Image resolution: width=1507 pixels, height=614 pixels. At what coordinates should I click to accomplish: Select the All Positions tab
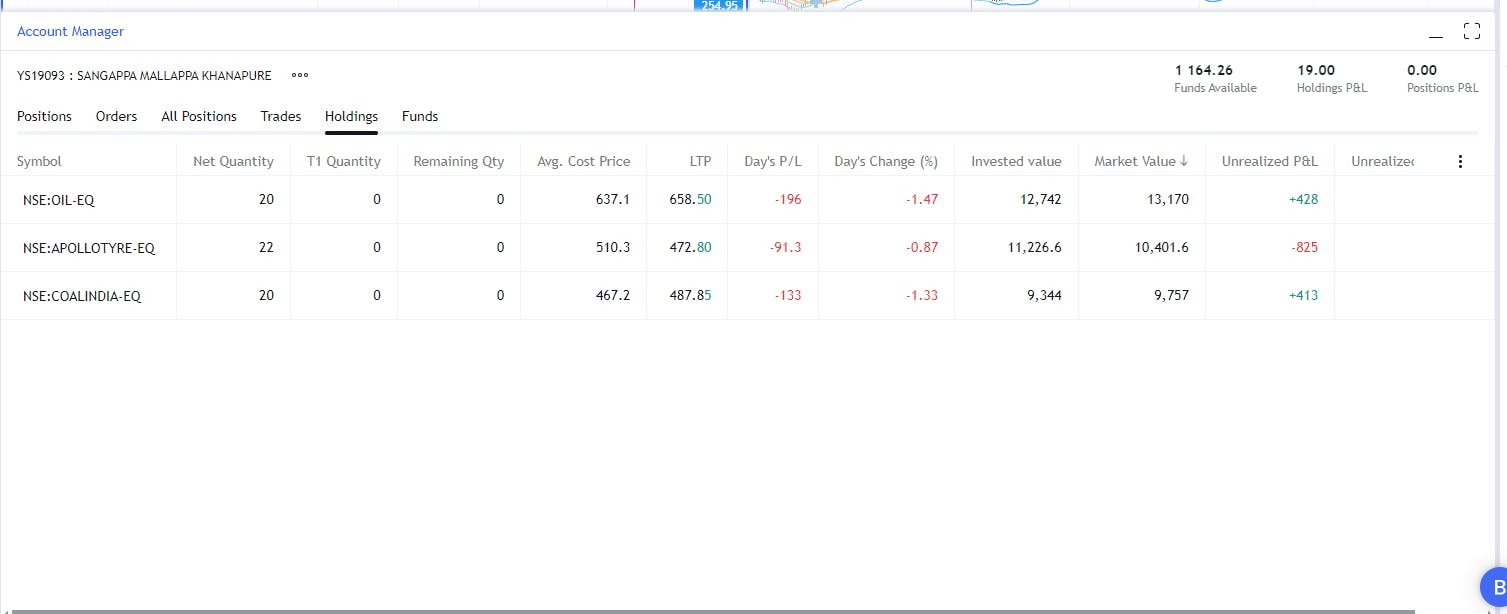click(199, 116)
